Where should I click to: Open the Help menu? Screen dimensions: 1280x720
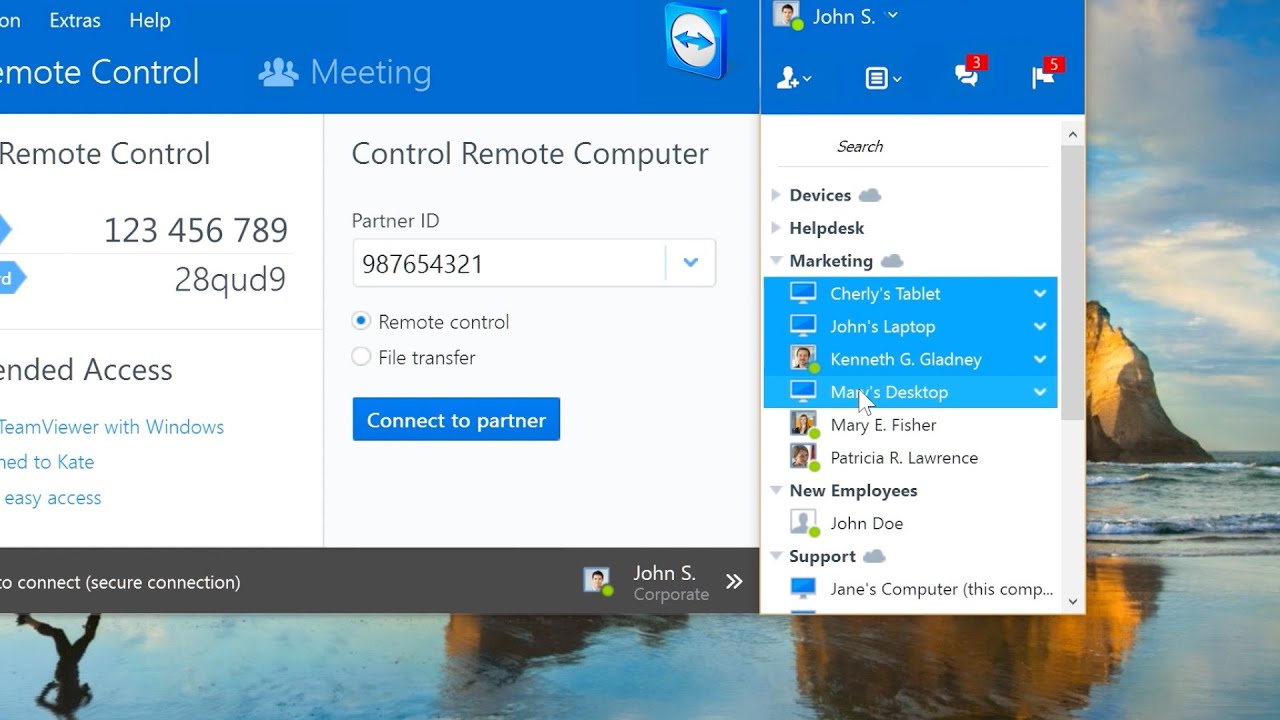(x=150, y=20)
